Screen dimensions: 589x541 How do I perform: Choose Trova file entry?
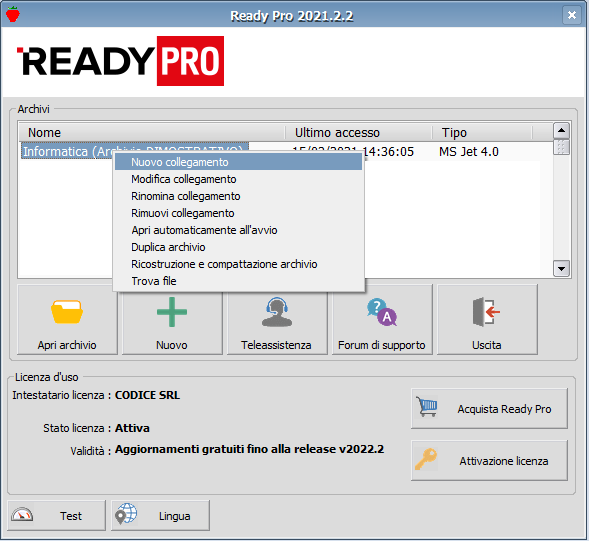point(239,281)
